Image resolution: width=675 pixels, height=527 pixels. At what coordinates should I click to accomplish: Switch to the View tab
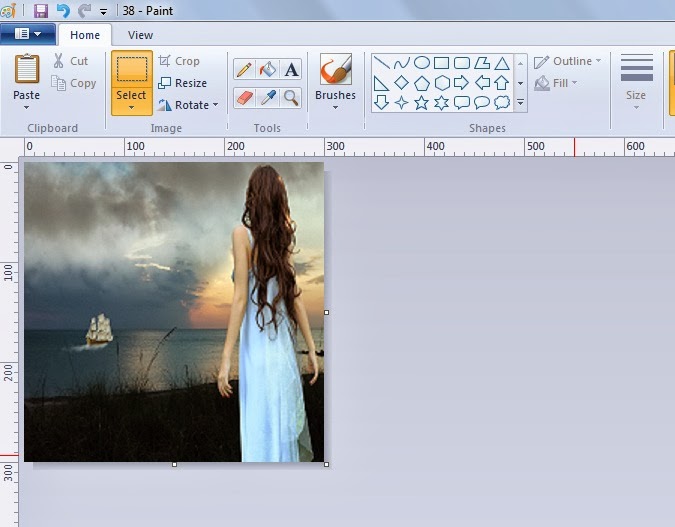(140, 35)
